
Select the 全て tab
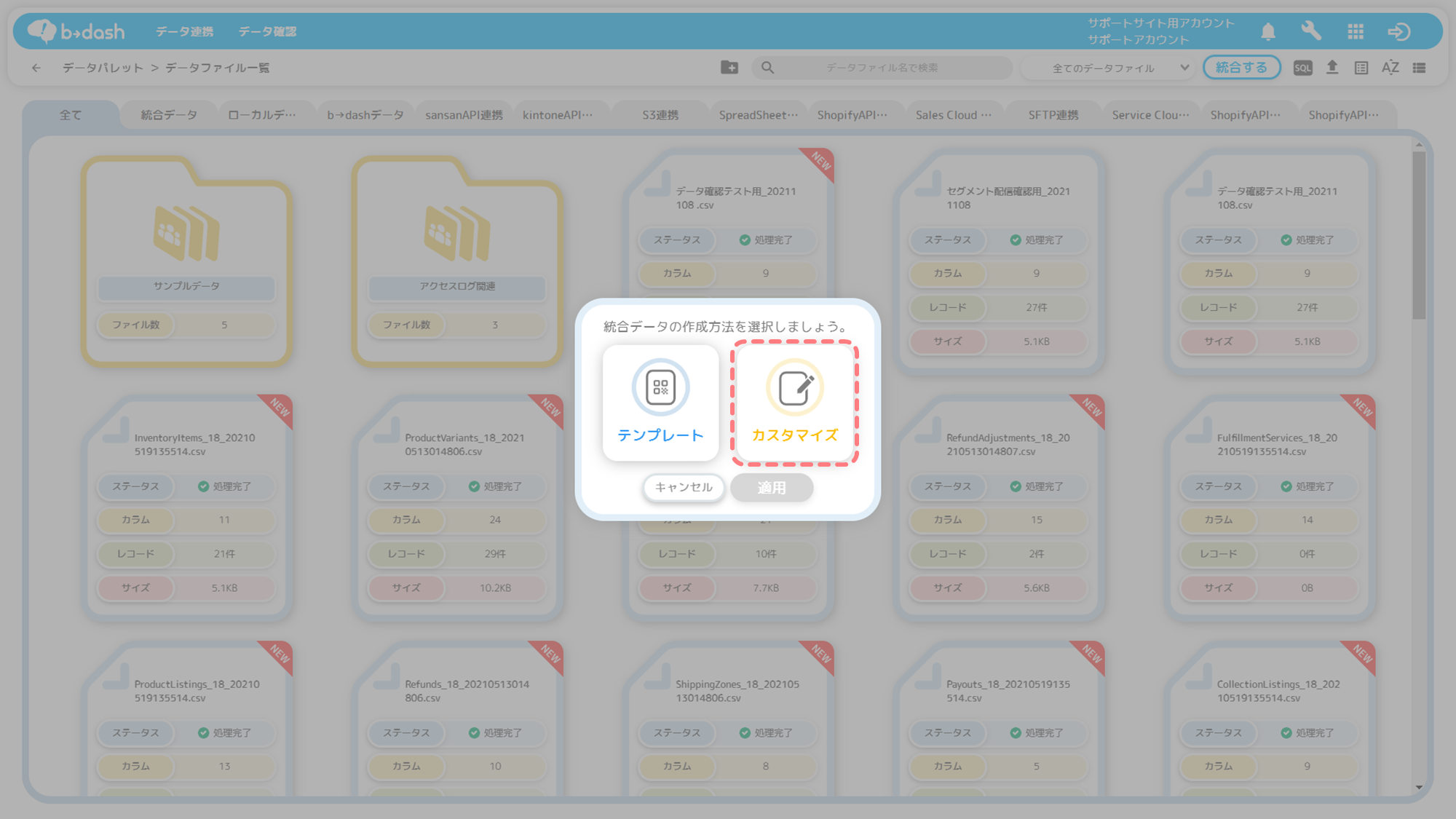pos(71,115)
